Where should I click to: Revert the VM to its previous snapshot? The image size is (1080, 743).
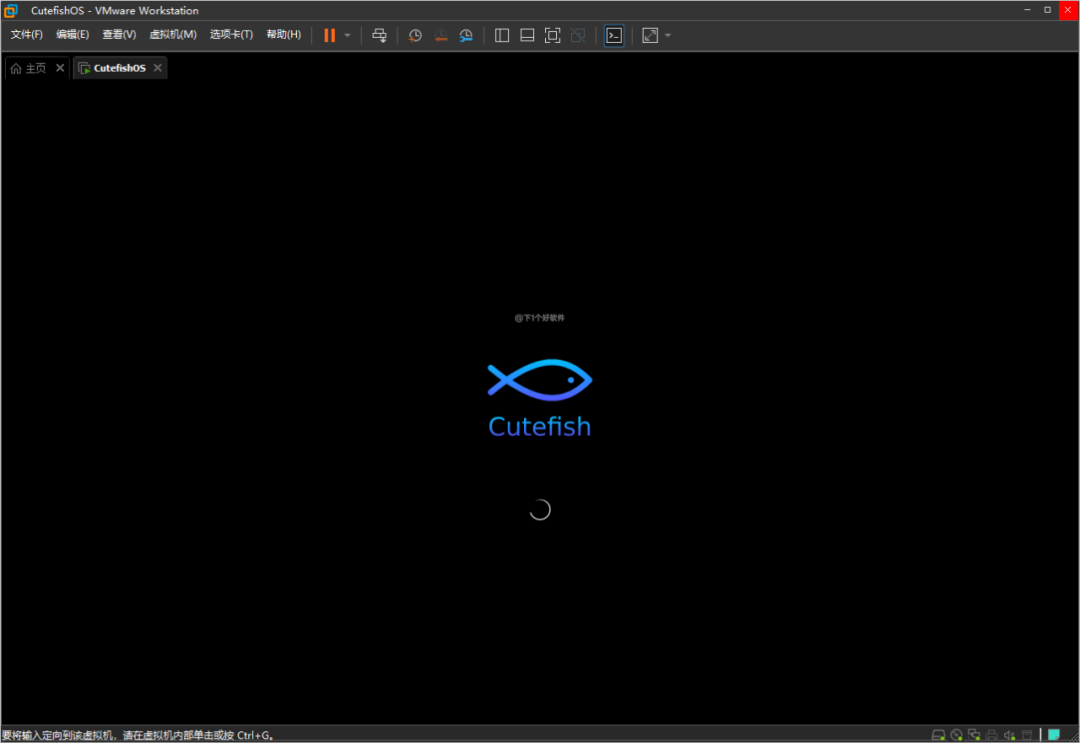pos(440,35)
